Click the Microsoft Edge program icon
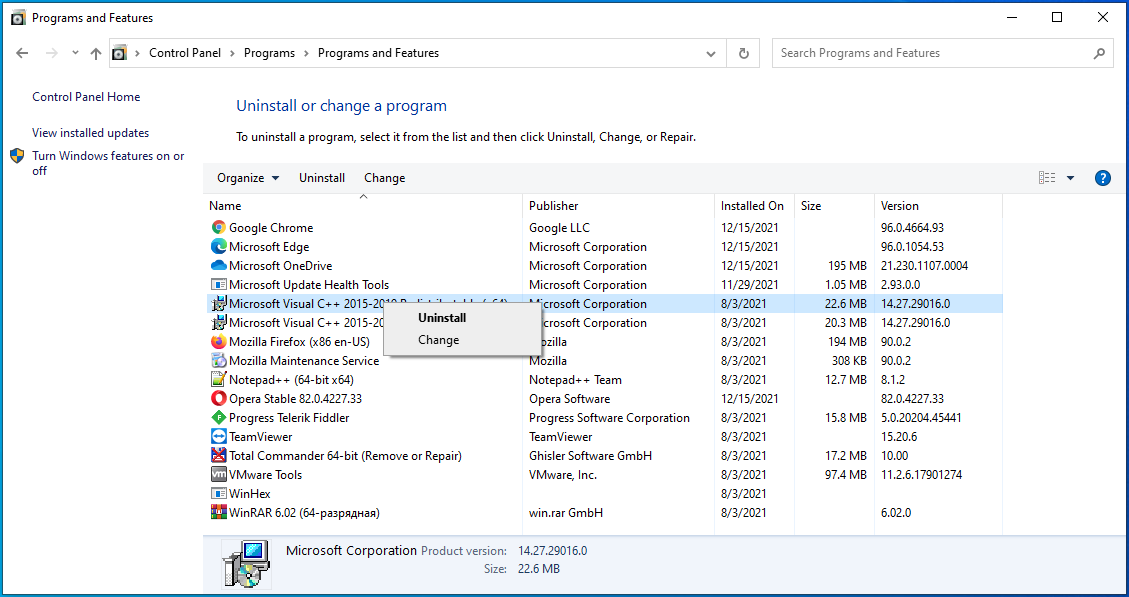The image size is (1129, 597). pyautogui.click(x=219, y=246)
